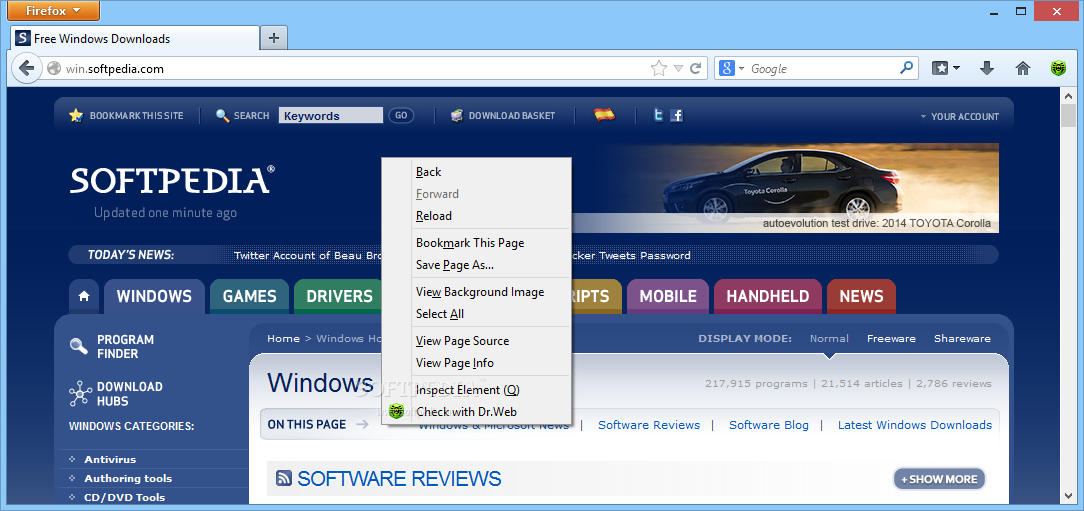Viewport: 1084px width, 511px height.
Task: Click the home icon navigation tab
Action: [x=84, y=296]
